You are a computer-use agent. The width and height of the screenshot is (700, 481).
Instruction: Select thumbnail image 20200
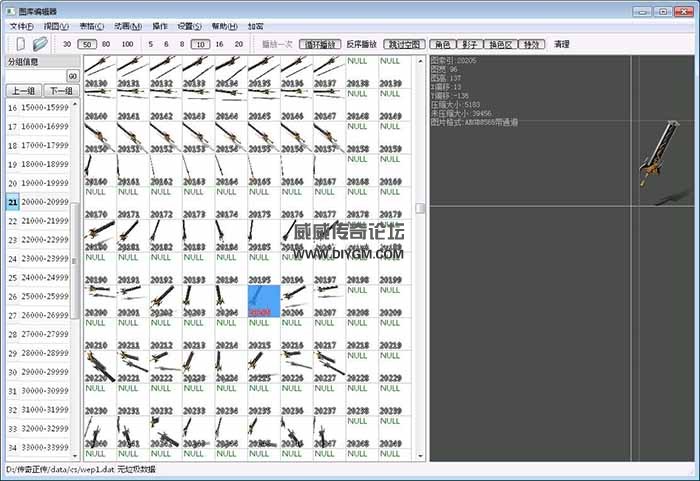coord(100,301)
